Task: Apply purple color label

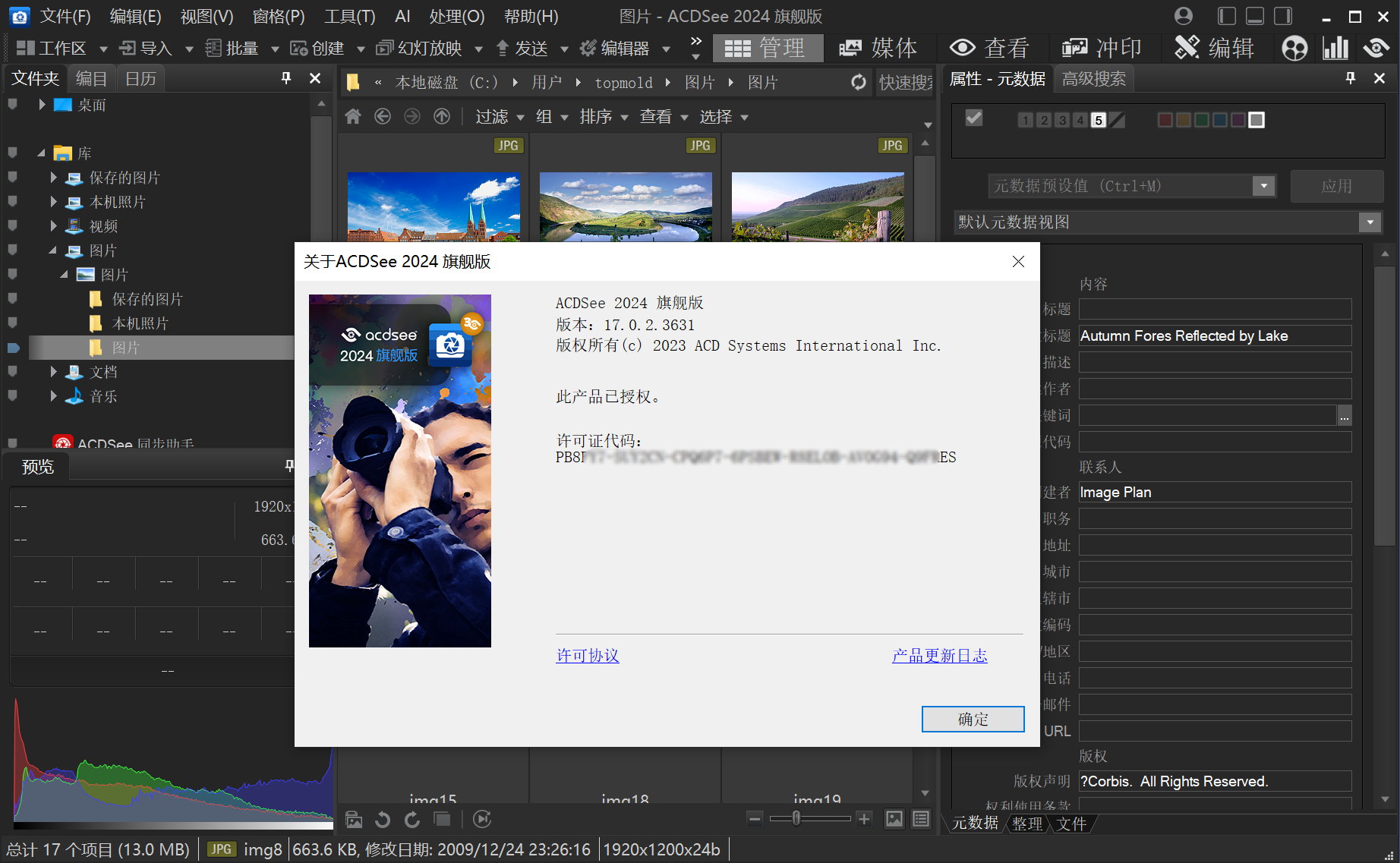Action: [x=1238, y=120]
